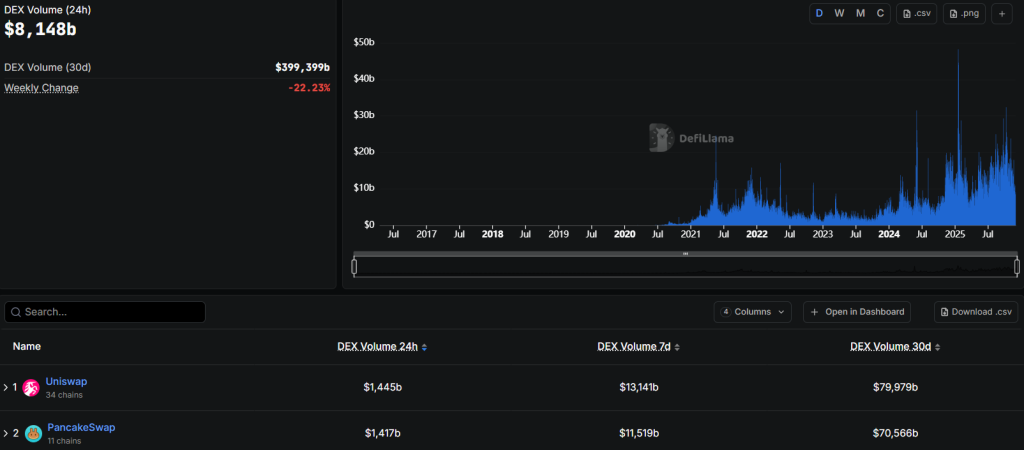This screenshot has width=1024, height=450.
Task: Open the Columns dropdown
Action: [x=752, y=312]
